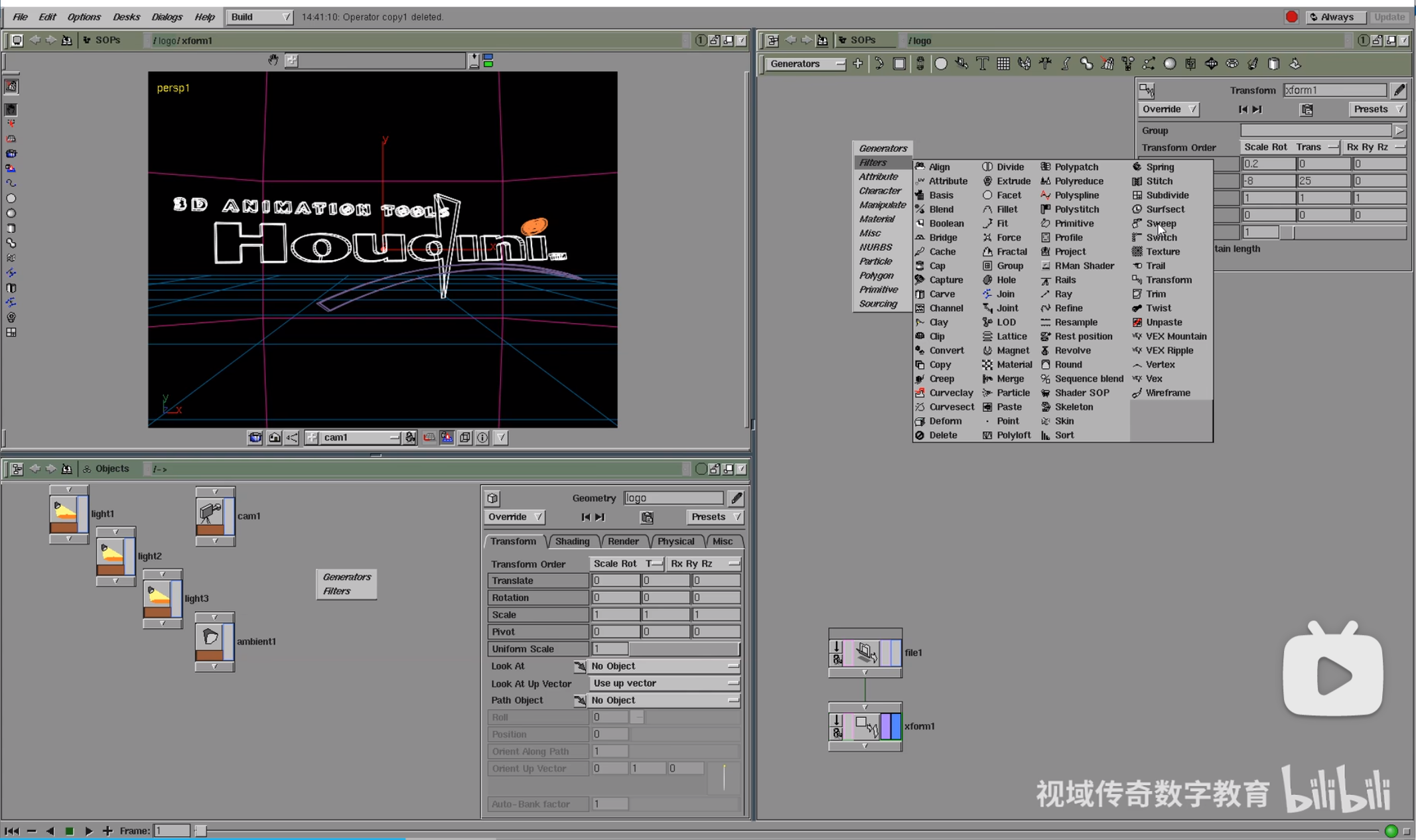Screen dimensions: 1416x840
Task: Click the geometry cube icon in logo parameter pane
Action: click(492, 498)
